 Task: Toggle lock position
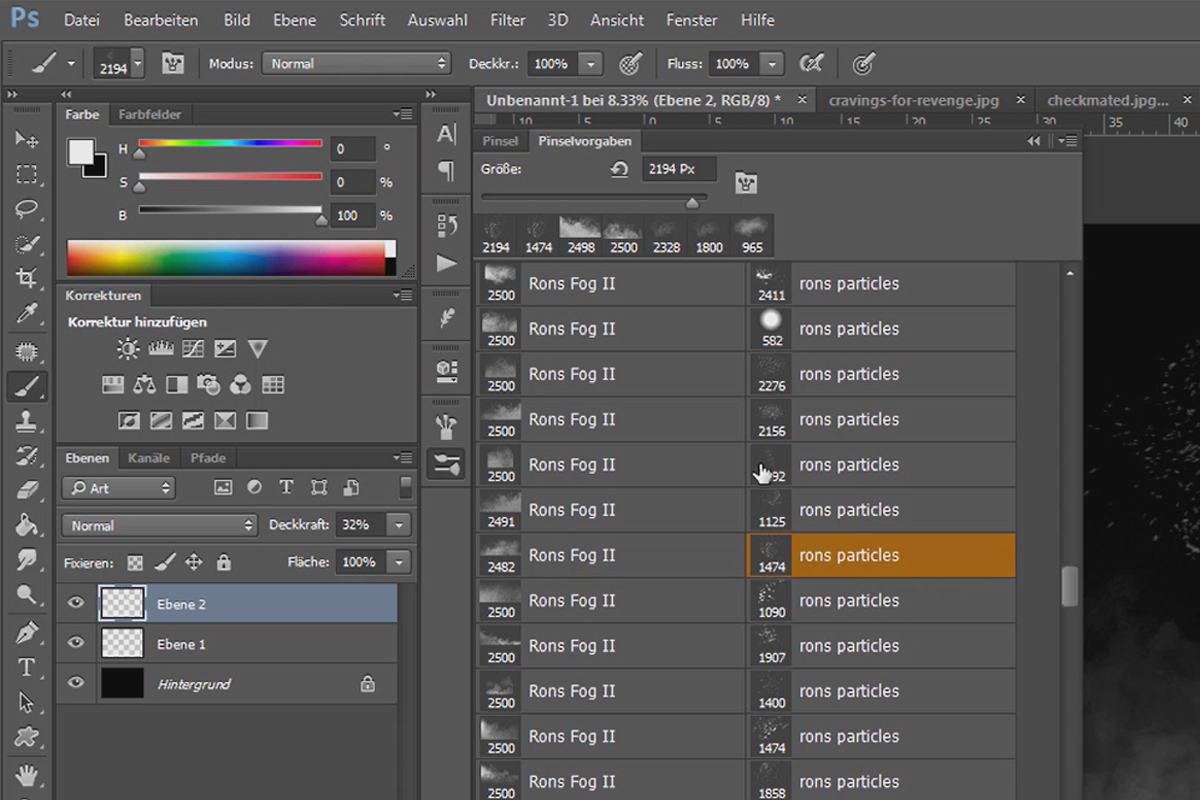coord(194,562)
